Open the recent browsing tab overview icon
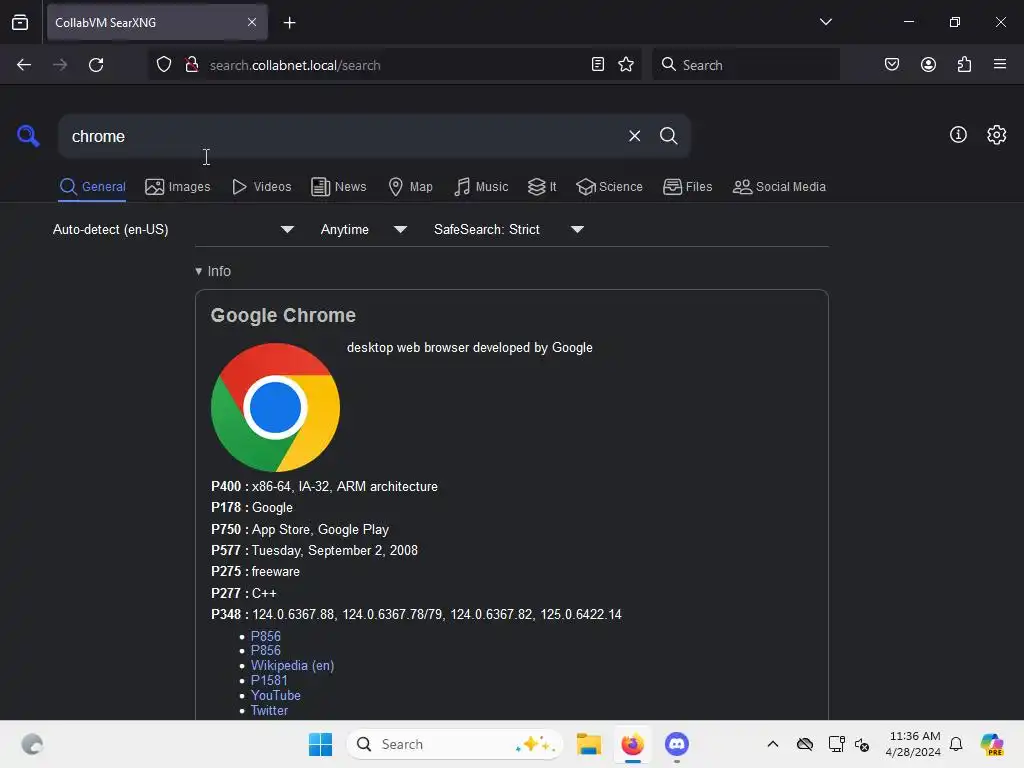This screenshot has height=768, width=1024. point(20,22)
